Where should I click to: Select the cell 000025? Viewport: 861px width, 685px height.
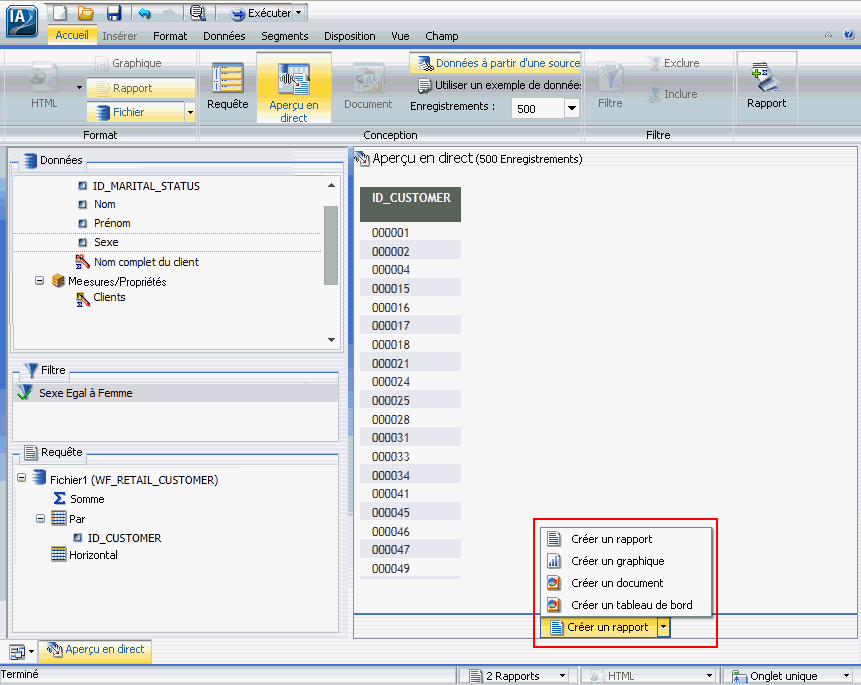click(410, 400)
